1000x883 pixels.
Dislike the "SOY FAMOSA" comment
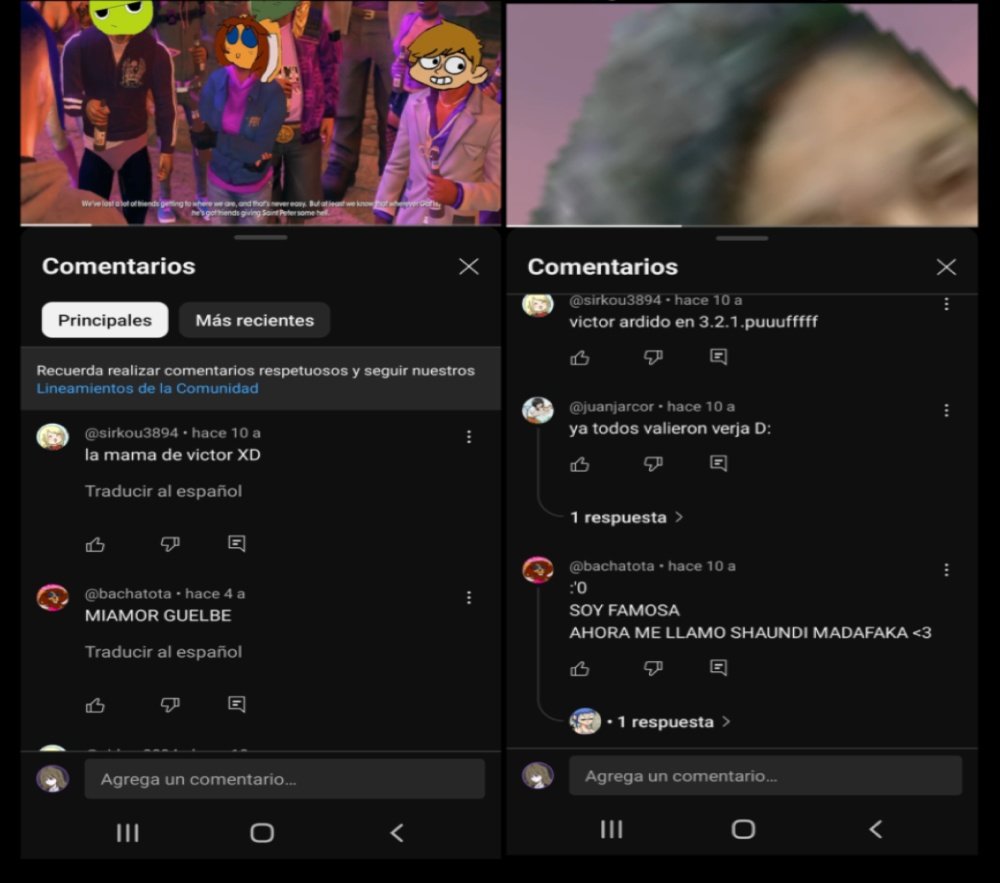pyautogui.click(x=653, y=668)
